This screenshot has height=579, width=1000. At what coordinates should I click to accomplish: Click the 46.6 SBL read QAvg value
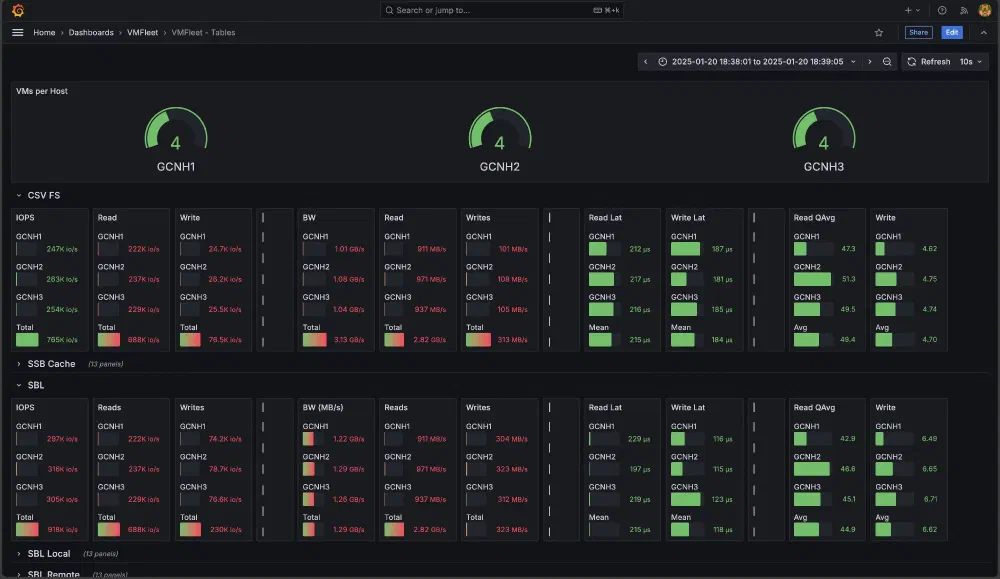click(x=848, y=469)
